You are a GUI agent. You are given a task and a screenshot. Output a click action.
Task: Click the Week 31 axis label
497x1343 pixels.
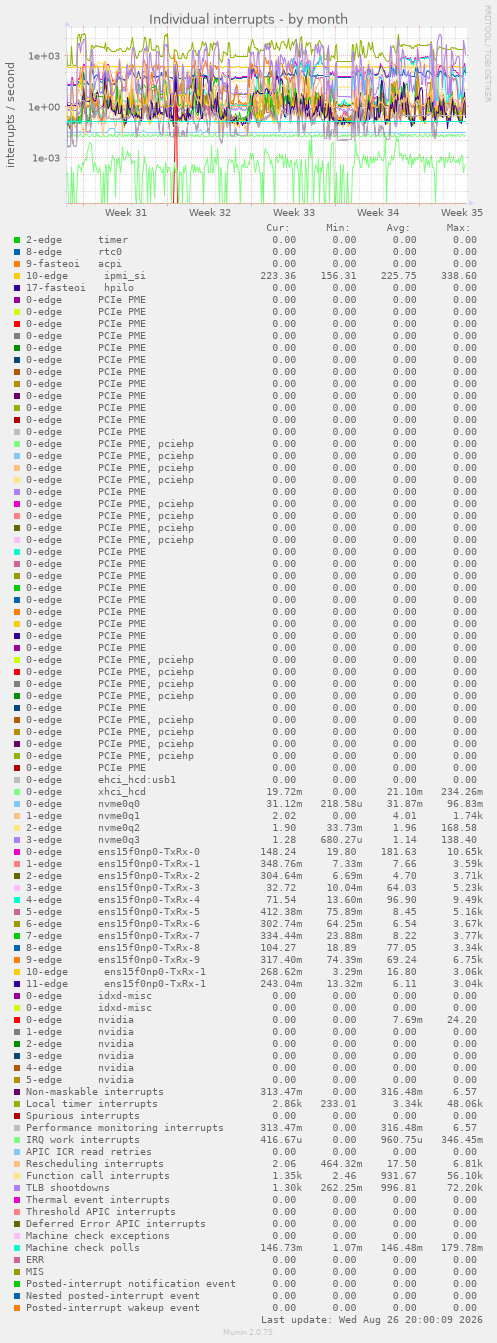click(126, 213)
